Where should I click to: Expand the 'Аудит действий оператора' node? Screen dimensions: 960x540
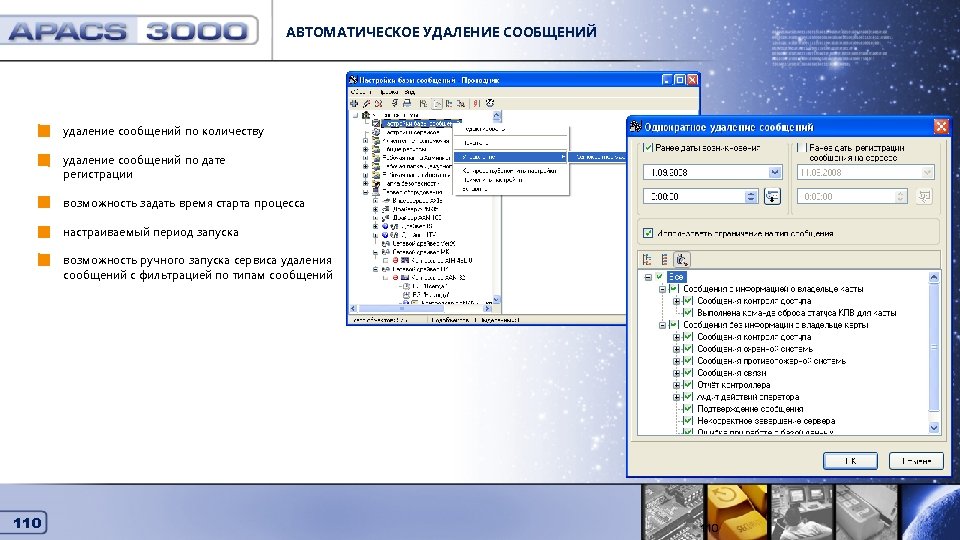click(677, 397)
